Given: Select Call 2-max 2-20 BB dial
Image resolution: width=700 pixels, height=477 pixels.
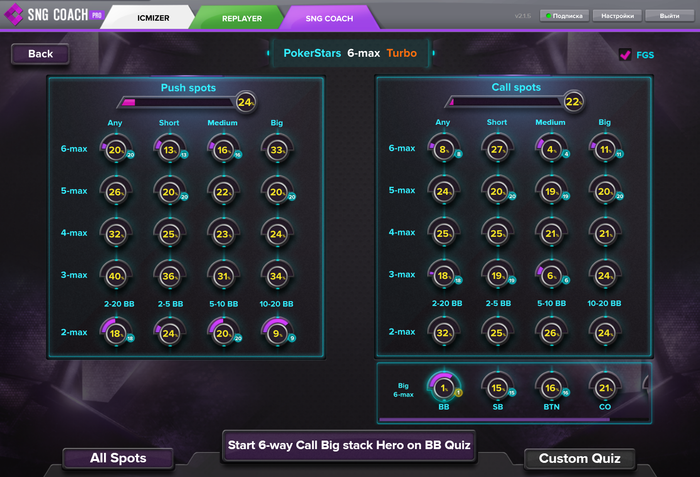Looking at the screenshot, I should pos(444,333).
